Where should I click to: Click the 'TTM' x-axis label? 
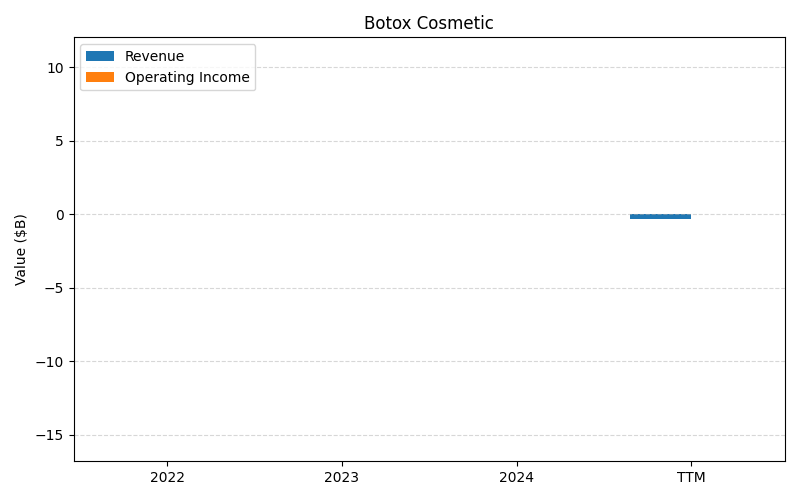[691, 478]
